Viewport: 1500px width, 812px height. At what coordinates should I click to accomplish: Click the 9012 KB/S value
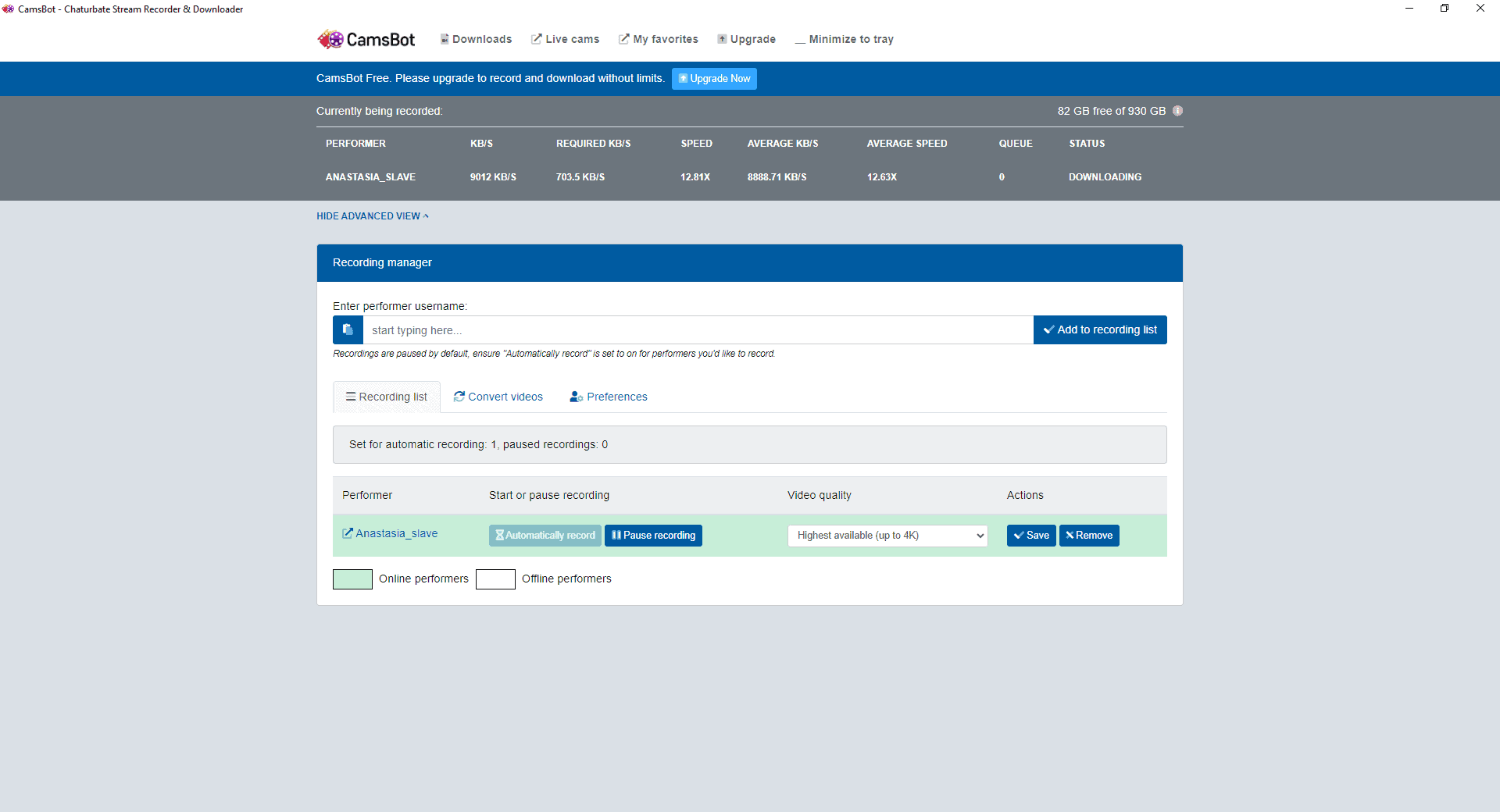tap(493, 177)
